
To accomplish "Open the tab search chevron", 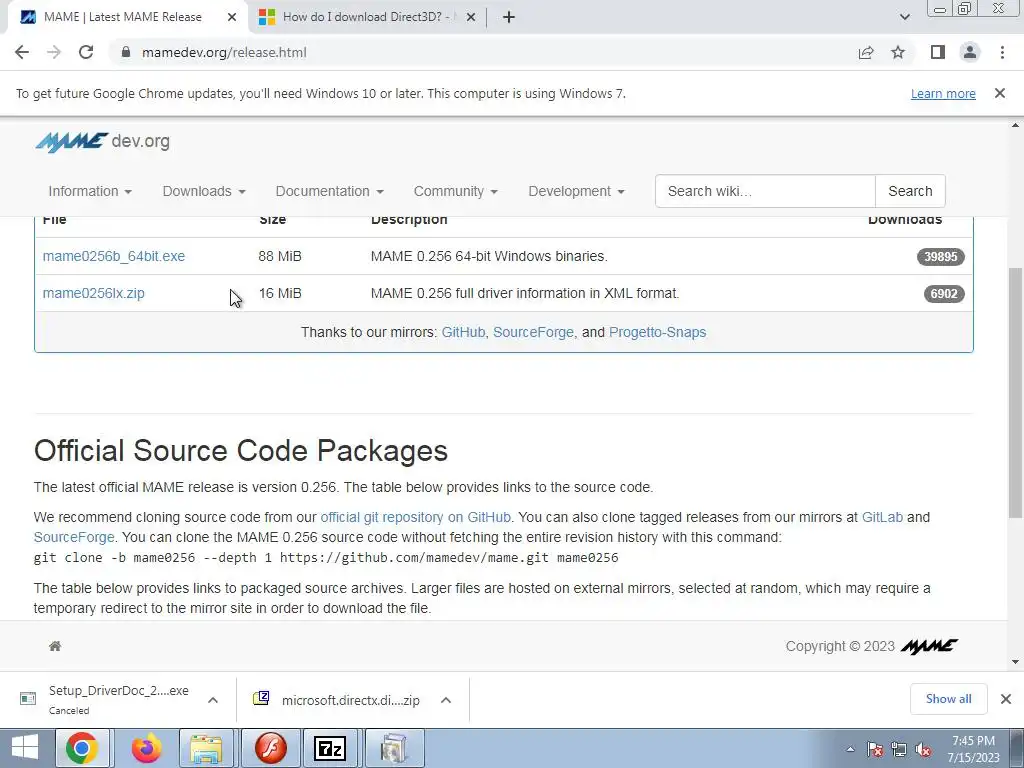I will coord(904,17).
